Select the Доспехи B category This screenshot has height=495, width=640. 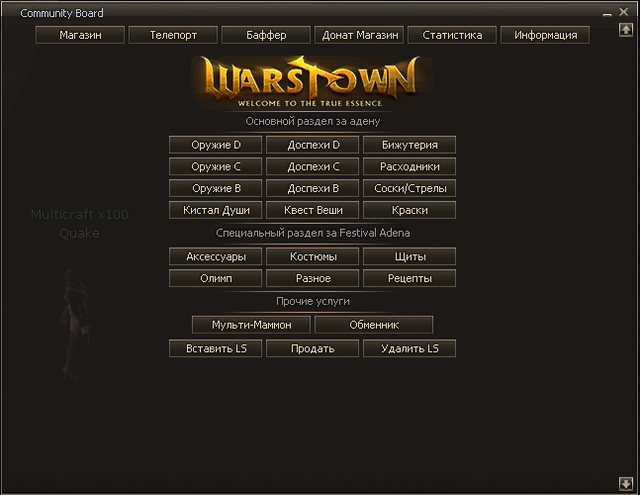coord(313,188)
